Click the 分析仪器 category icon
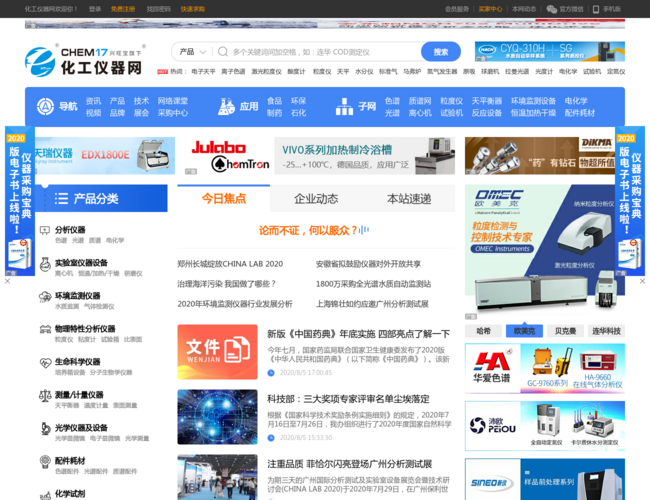The width and height of the screenshot is (650, 500). tap(45, 230)
